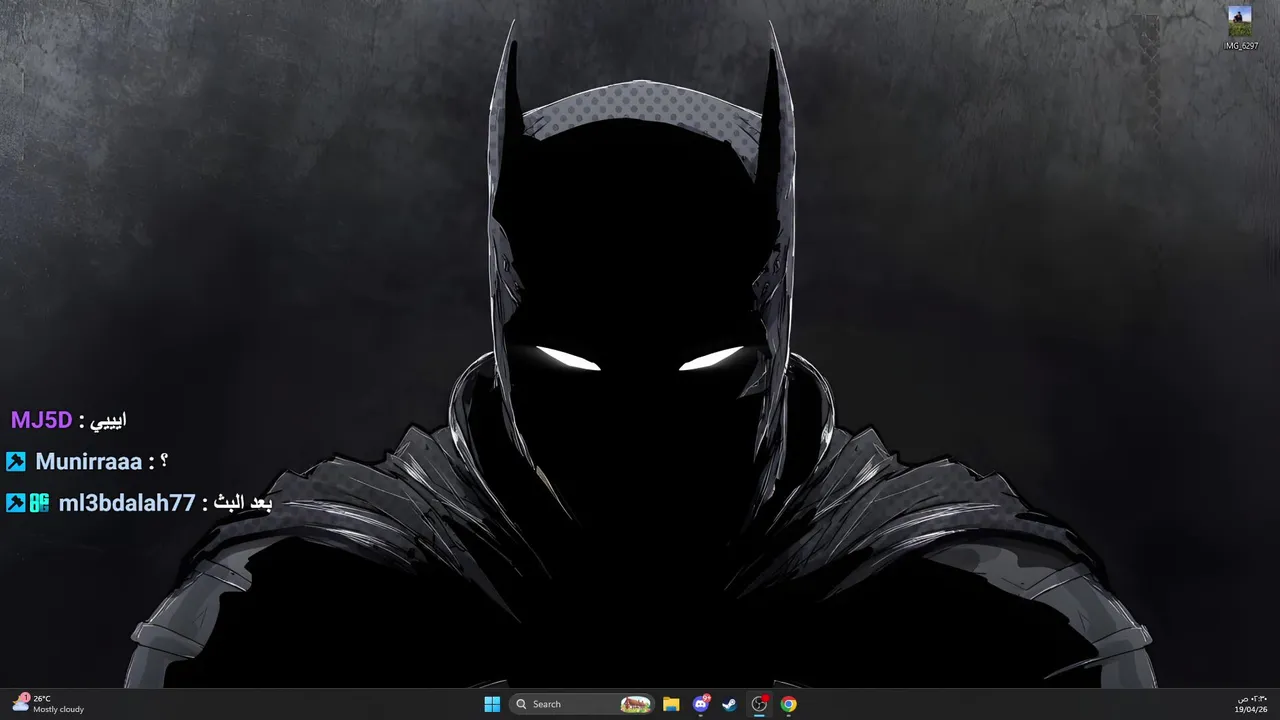Click the cottage search highlight image
The image size is (1280, 720).
pyautogui.click(x=635, y=704)
